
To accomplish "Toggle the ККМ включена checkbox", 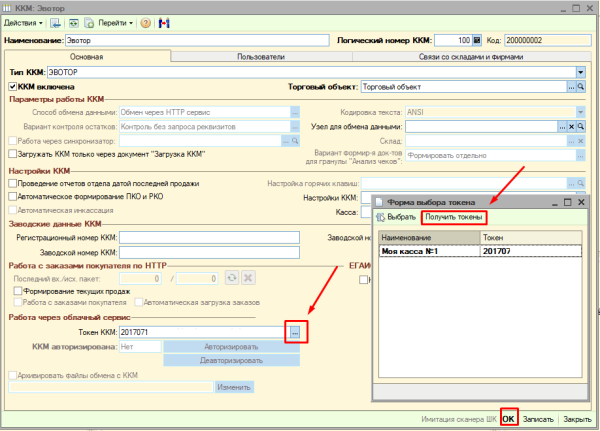I will pos(13,87).
